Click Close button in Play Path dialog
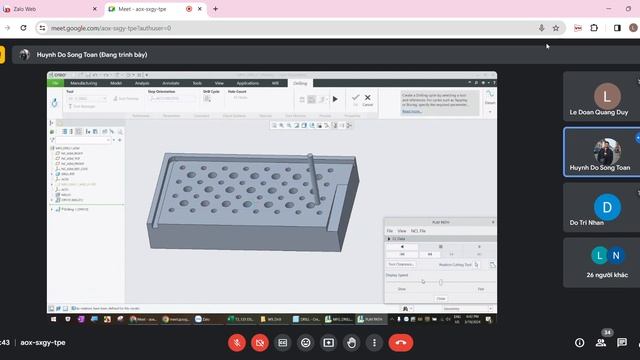 coord(441,298)
